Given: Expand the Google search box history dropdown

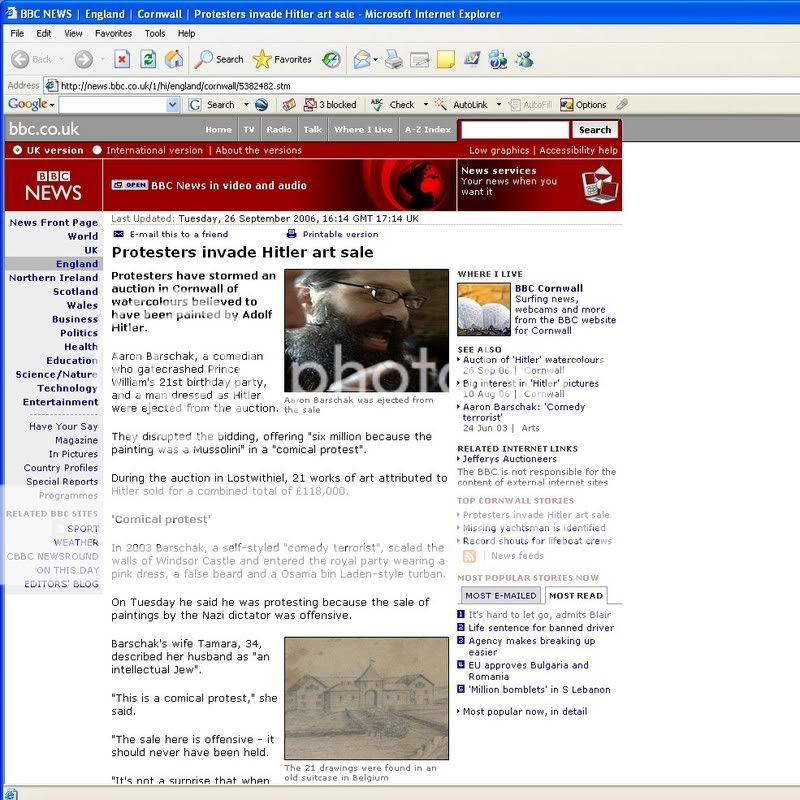Looking at the screenshot, I should pos(172,105).
